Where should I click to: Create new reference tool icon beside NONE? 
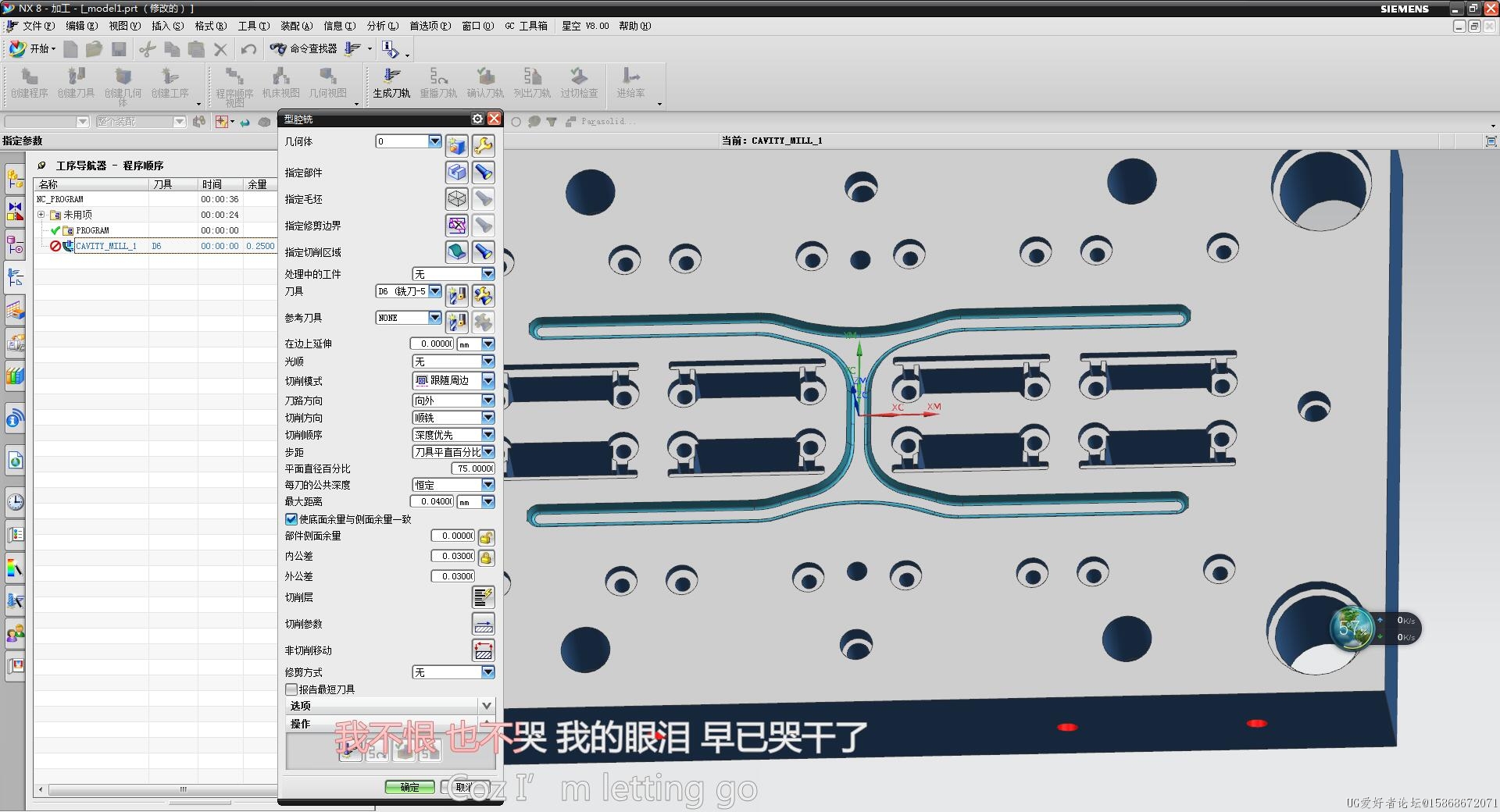[x=457, y=322]
